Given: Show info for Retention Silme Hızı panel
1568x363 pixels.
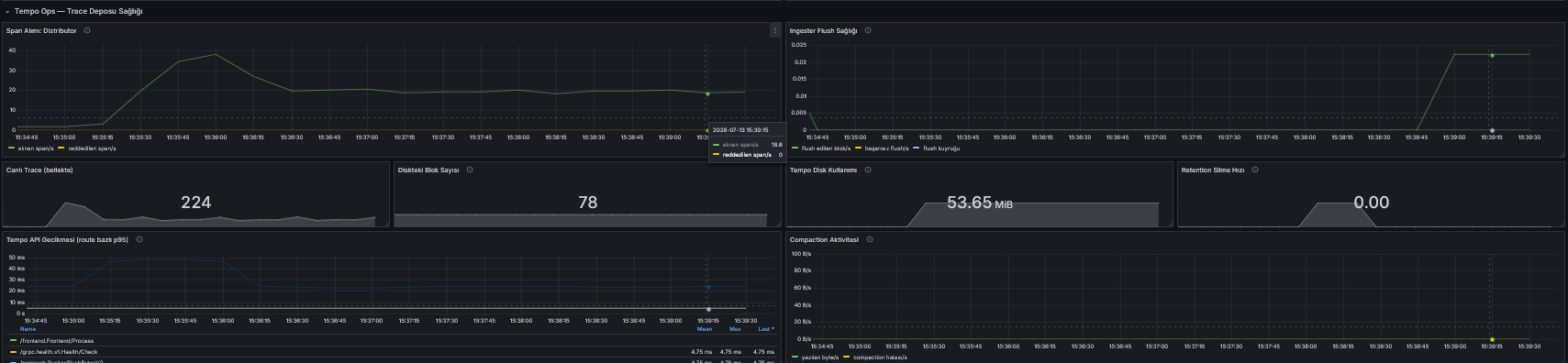Looking at the screenshot, I should [x=1255, y=170].
